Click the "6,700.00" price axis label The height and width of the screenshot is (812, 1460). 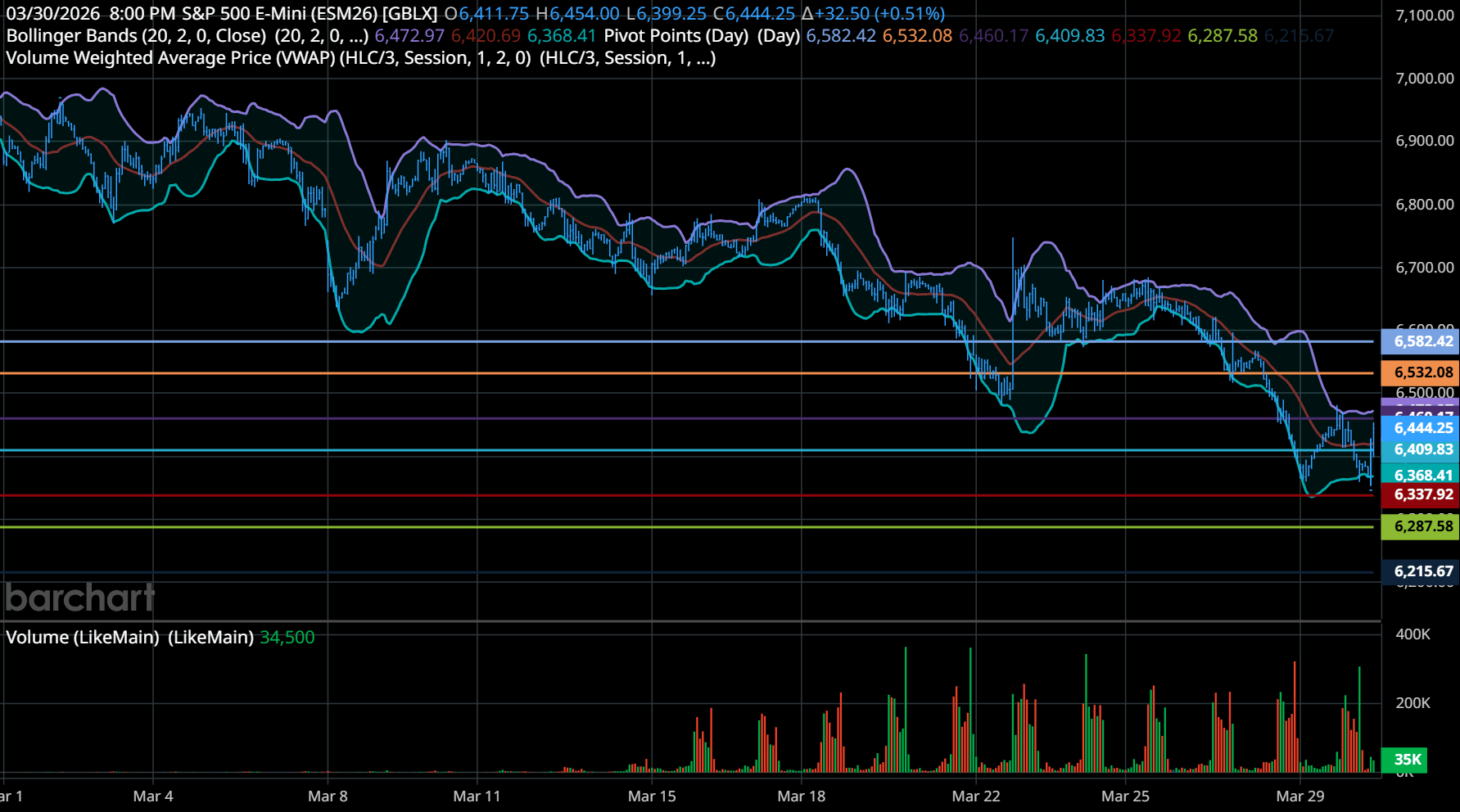(1425, 268)
